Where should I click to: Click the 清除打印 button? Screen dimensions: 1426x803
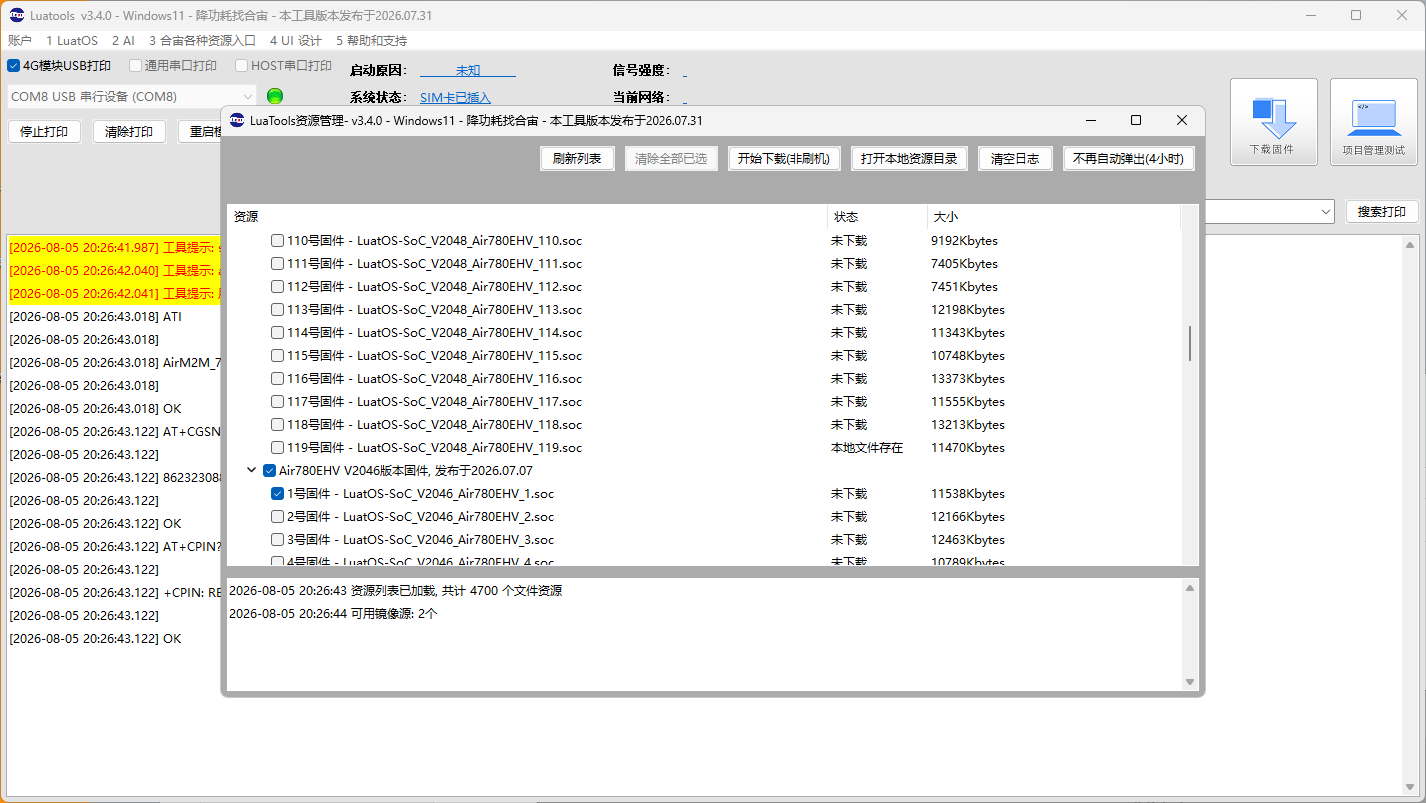(x=129, y=132)
